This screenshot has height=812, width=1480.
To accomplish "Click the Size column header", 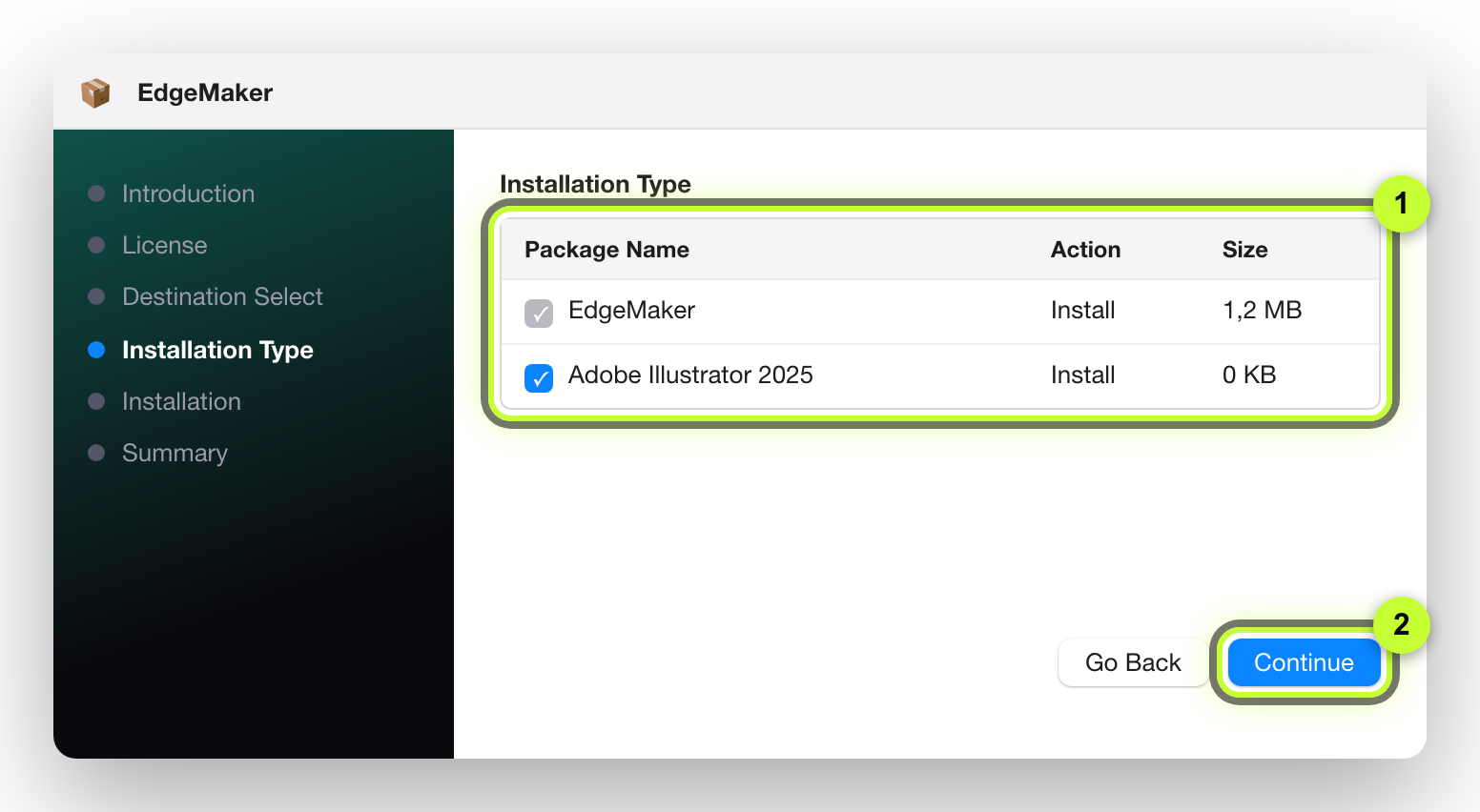I will [x=1244, y=250].
